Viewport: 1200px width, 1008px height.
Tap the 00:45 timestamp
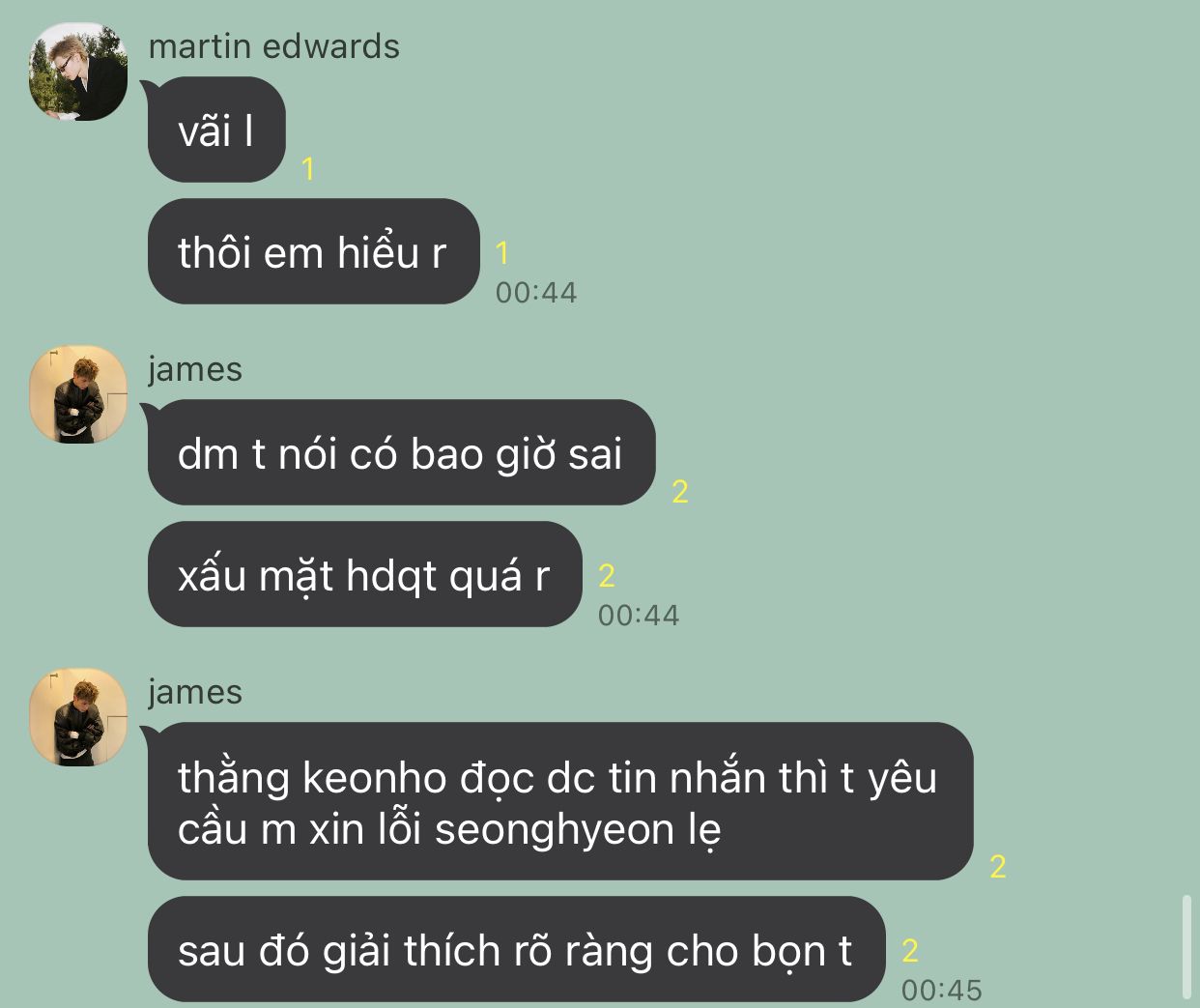941,991
